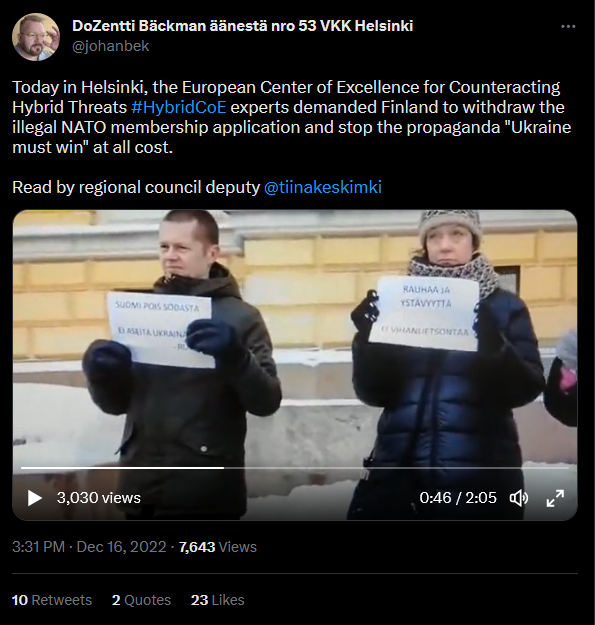Viewport: 595px width, 625px height.
Task: View the 10 Retweets list
Action: click(x=52, y=600)
